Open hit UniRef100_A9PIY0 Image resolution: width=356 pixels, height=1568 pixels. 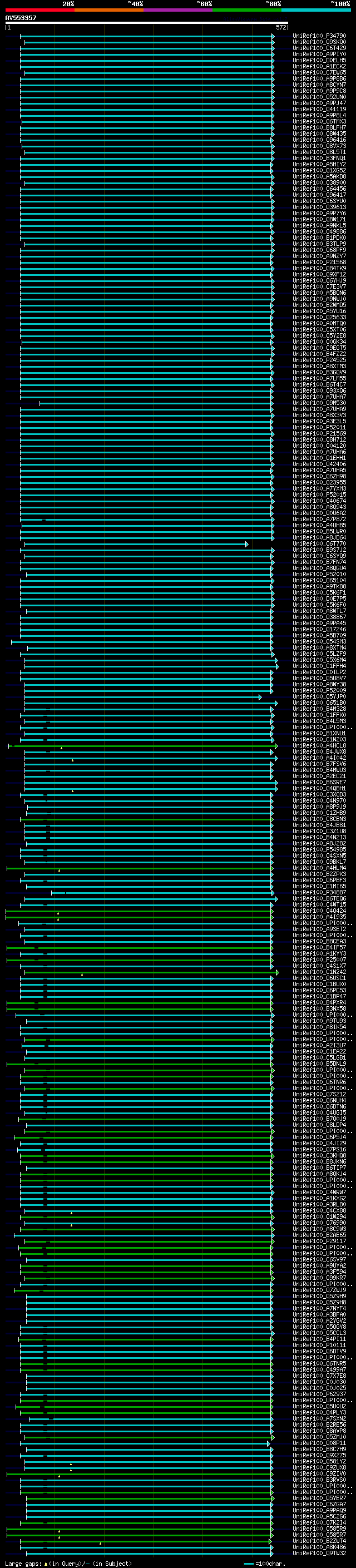pos(319,54)
